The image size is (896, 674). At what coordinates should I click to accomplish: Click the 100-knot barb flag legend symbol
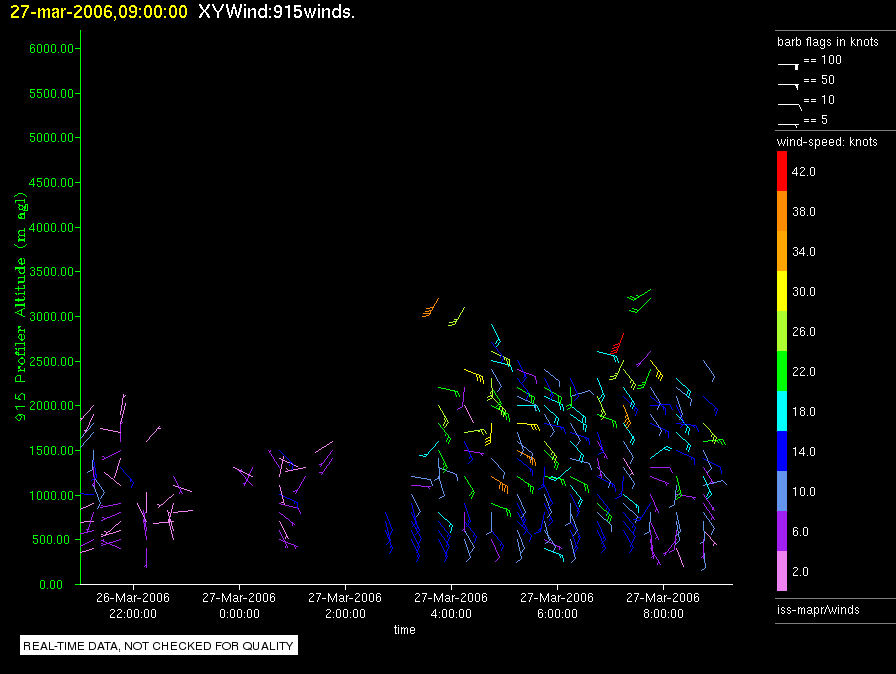[x=789, y=66]
